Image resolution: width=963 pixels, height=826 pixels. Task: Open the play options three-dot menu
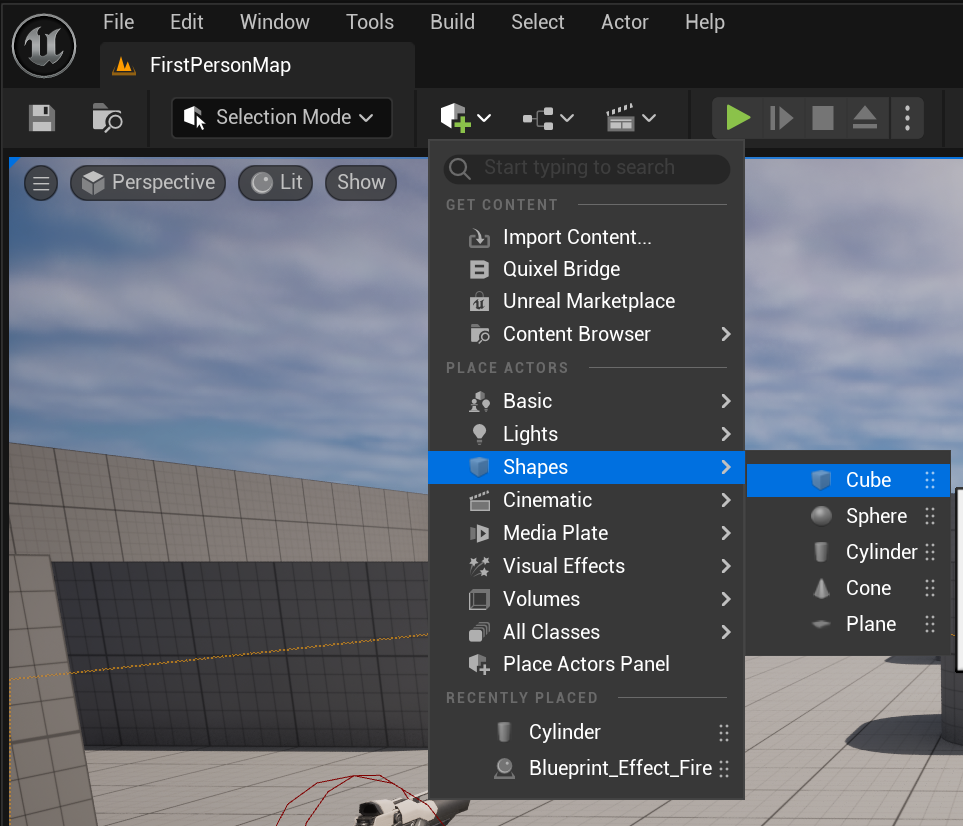(x=907, y=118)
